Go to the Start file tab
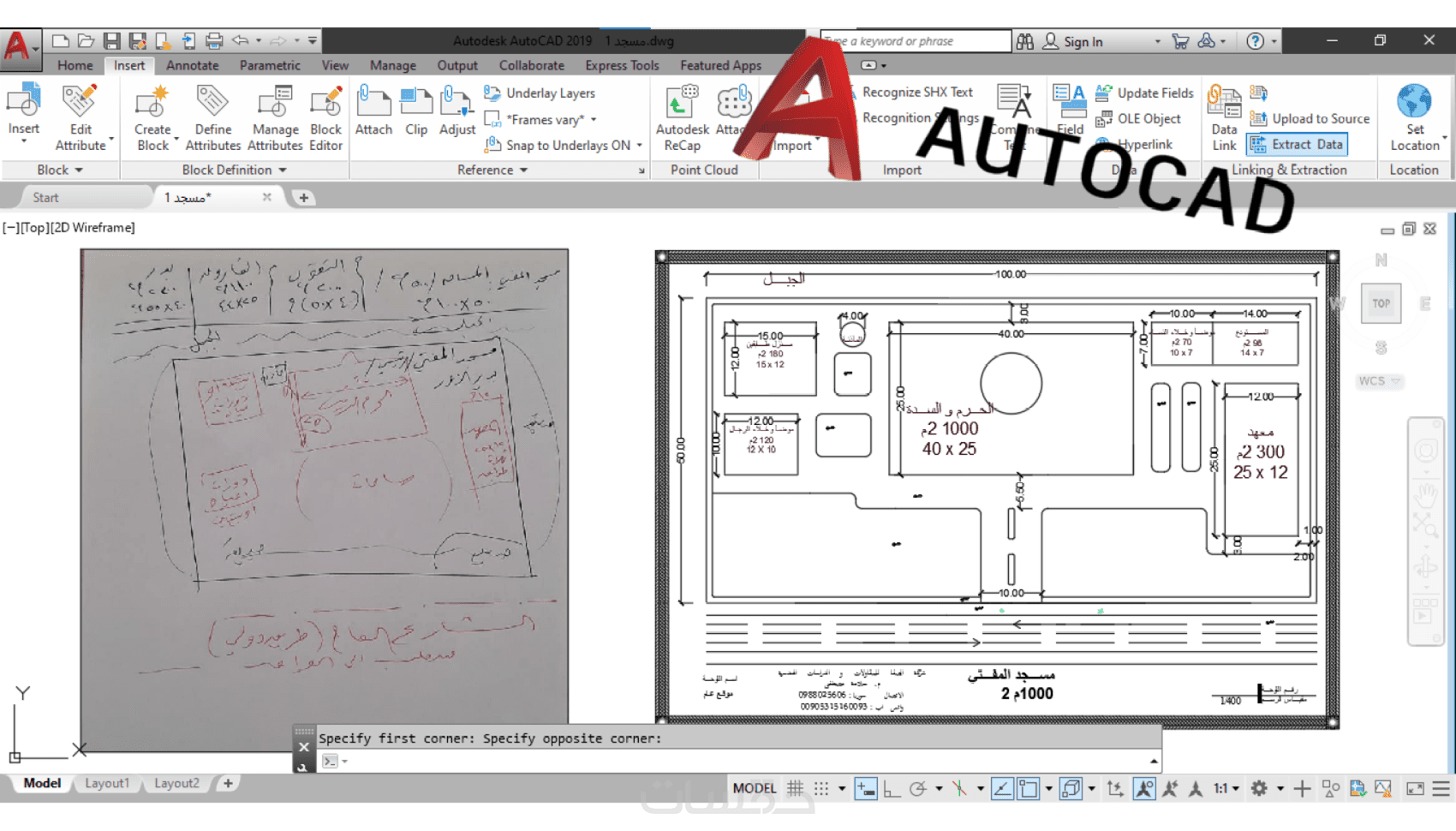Image resolution: width=1456 pixels, height=831 pixels. click(x=45, y=198)
